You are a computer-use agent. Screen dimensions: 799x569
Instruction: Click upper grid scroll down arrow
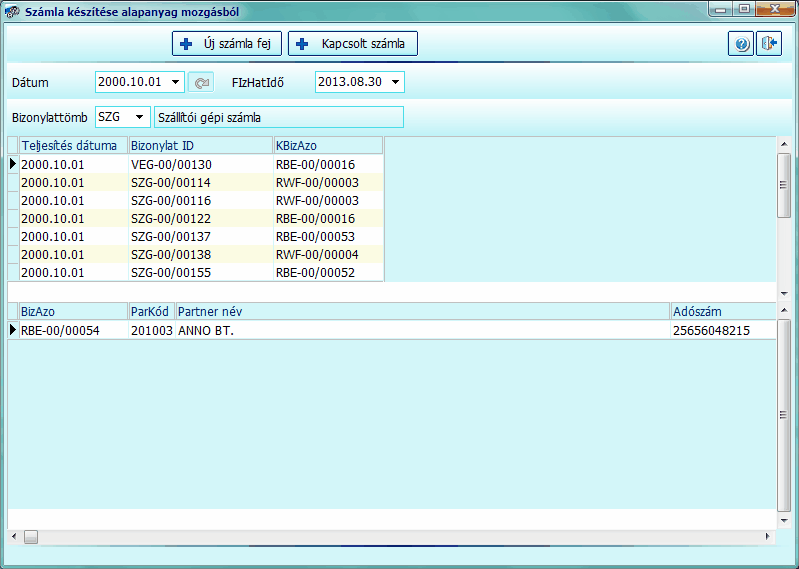coord(784,293)
